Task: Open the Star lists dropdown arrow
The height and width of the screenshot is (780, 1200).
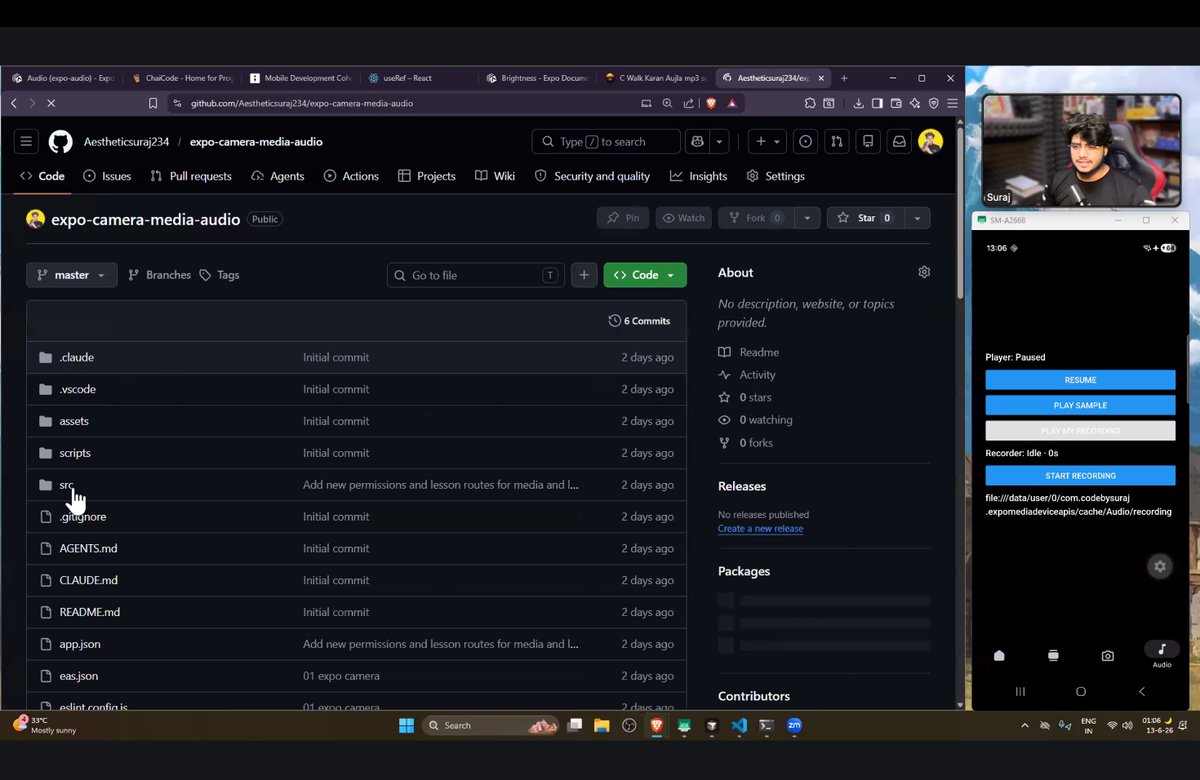Action: click(917, 218)
